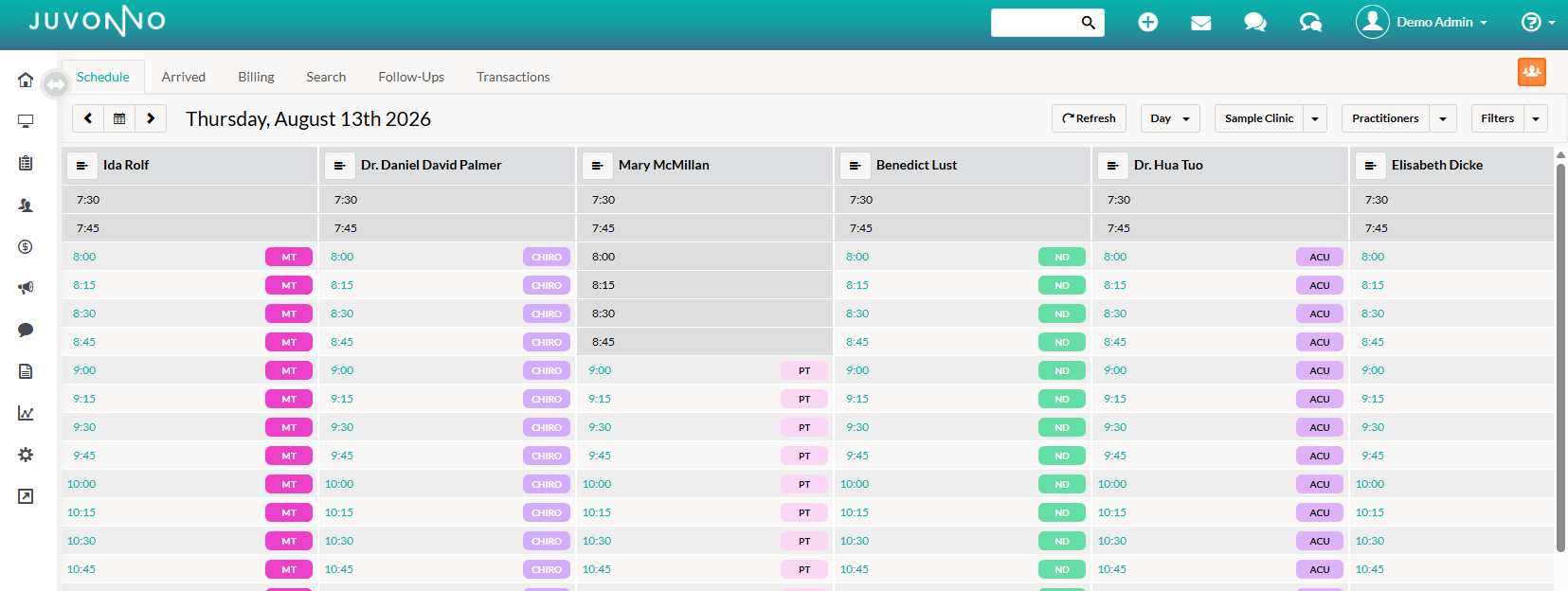Click Thursday, August 13th 2026 date heading
The width and height of the screenshot is (1568, 591).
308,118
